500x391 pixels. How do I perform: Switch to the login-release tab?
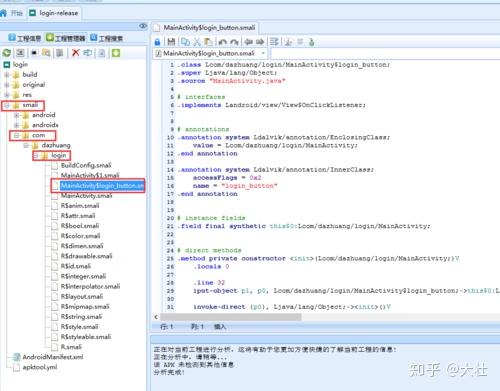54,13
